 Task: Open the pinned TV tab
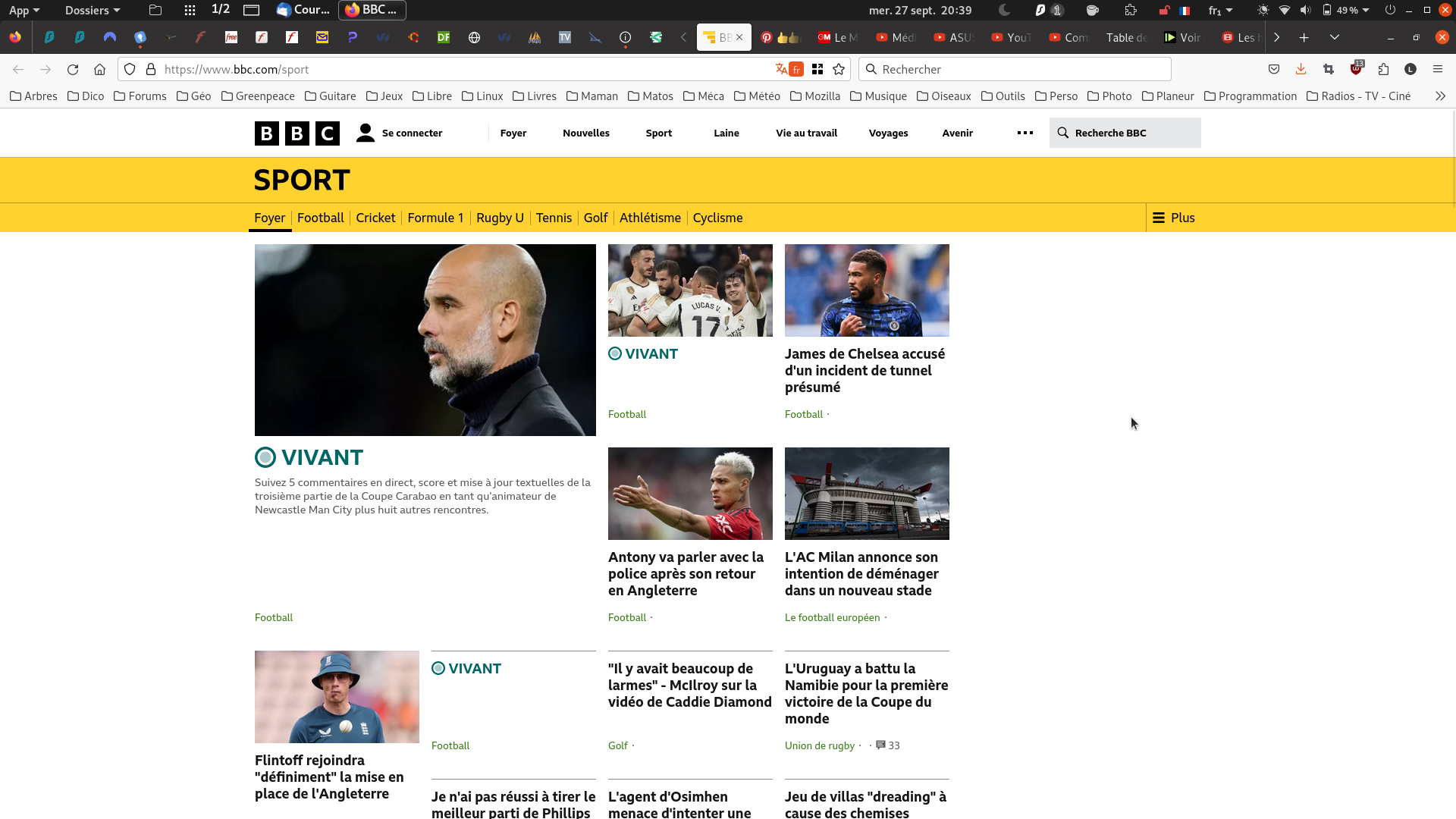coord(565,37)
